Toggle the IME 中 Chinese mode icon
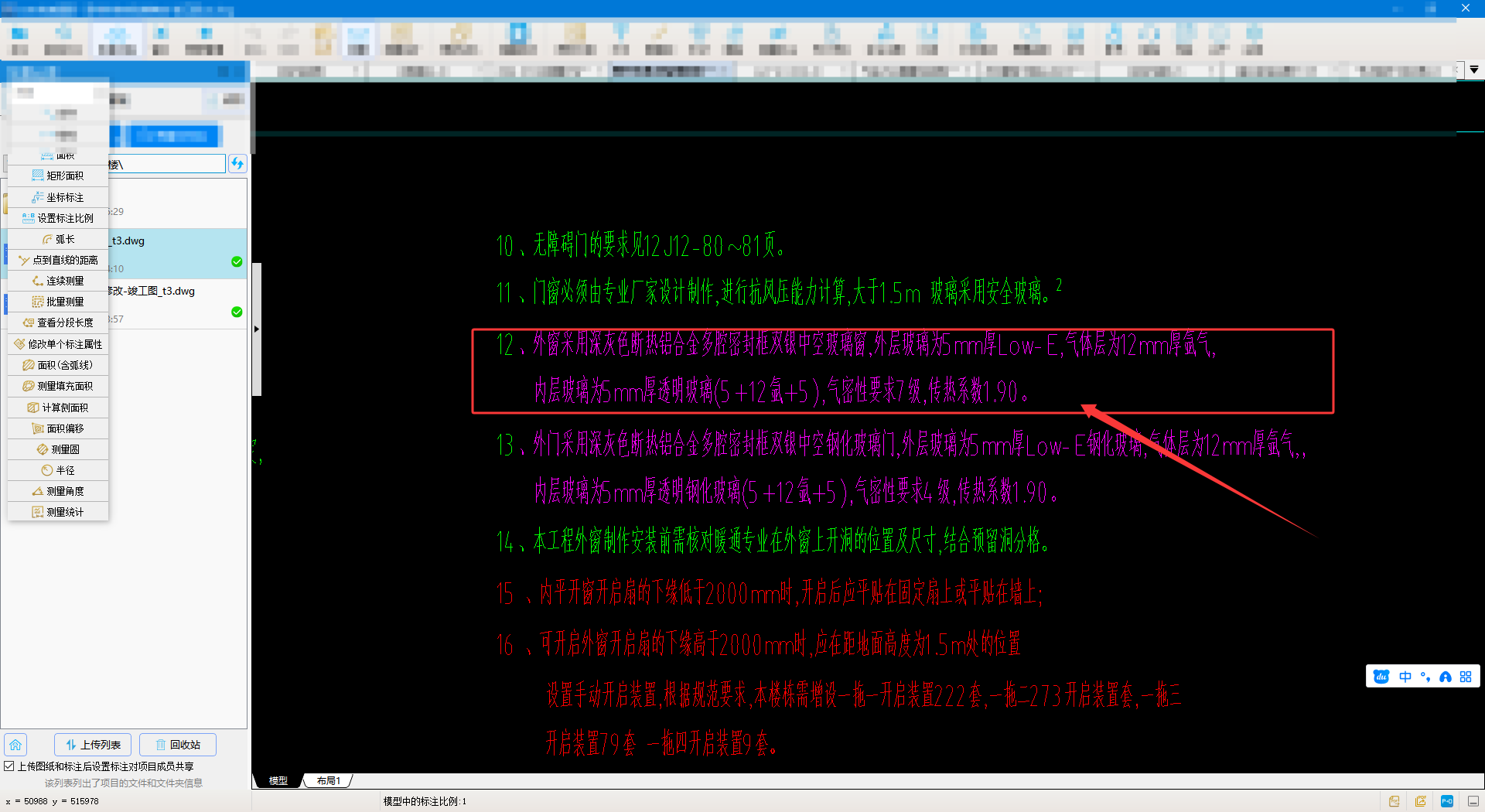The width and height of the screenshot is (1485, 812). [1405, 677]
